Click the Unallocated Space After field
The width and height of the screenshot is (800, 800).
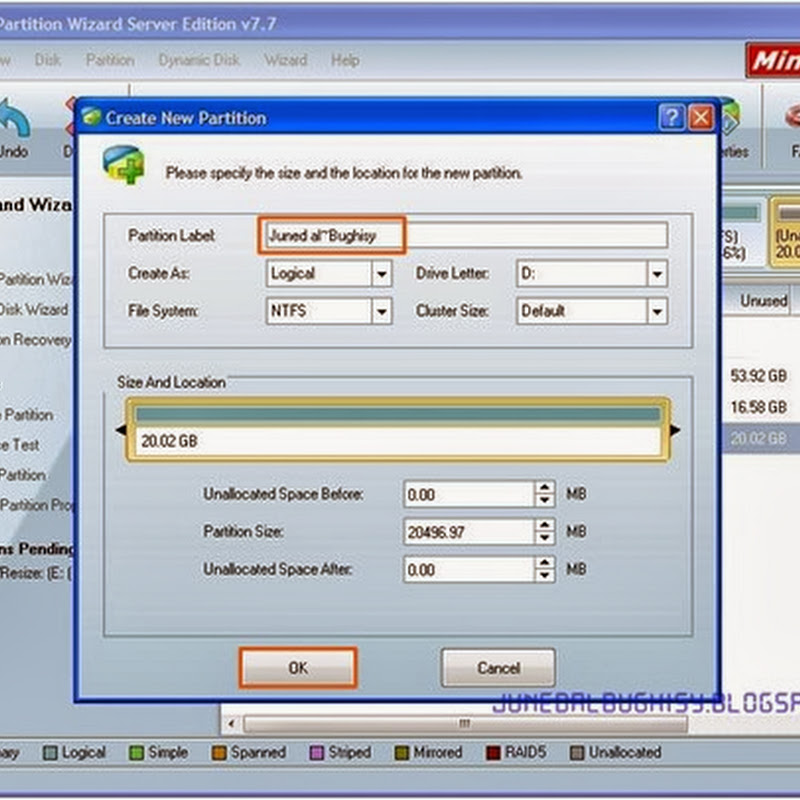click(x=468, y=569)
